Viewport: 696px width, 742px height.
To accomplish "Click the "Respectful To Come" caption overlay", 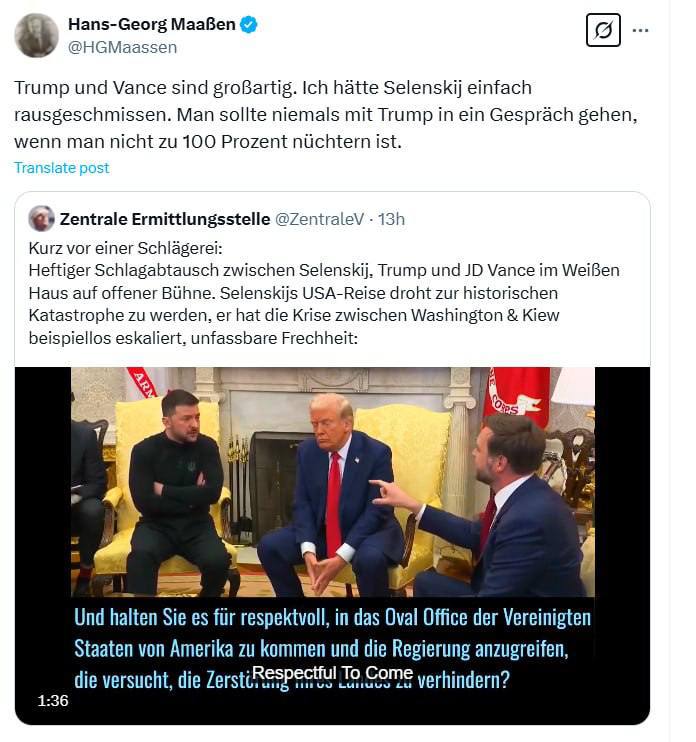I will (332, 673).
